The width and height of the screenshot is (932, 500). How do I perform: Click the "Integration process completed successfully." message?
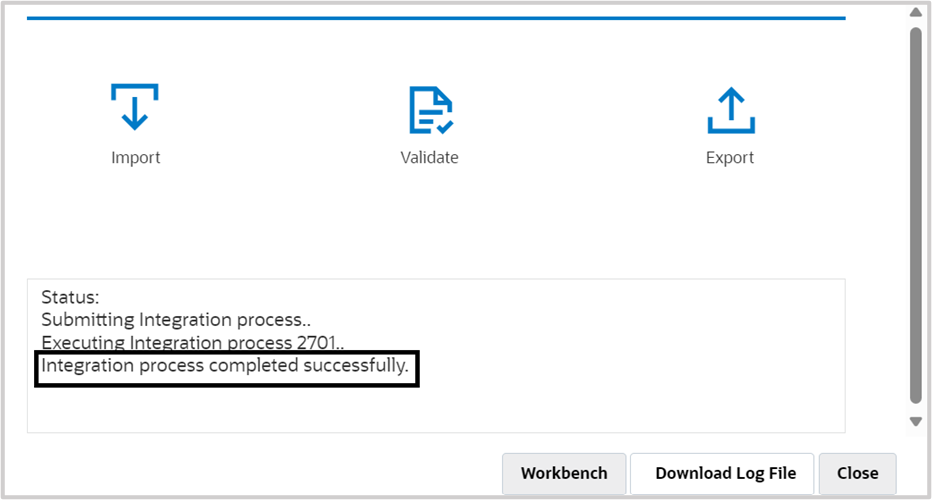pyautogui.click(x=225, y=366)
